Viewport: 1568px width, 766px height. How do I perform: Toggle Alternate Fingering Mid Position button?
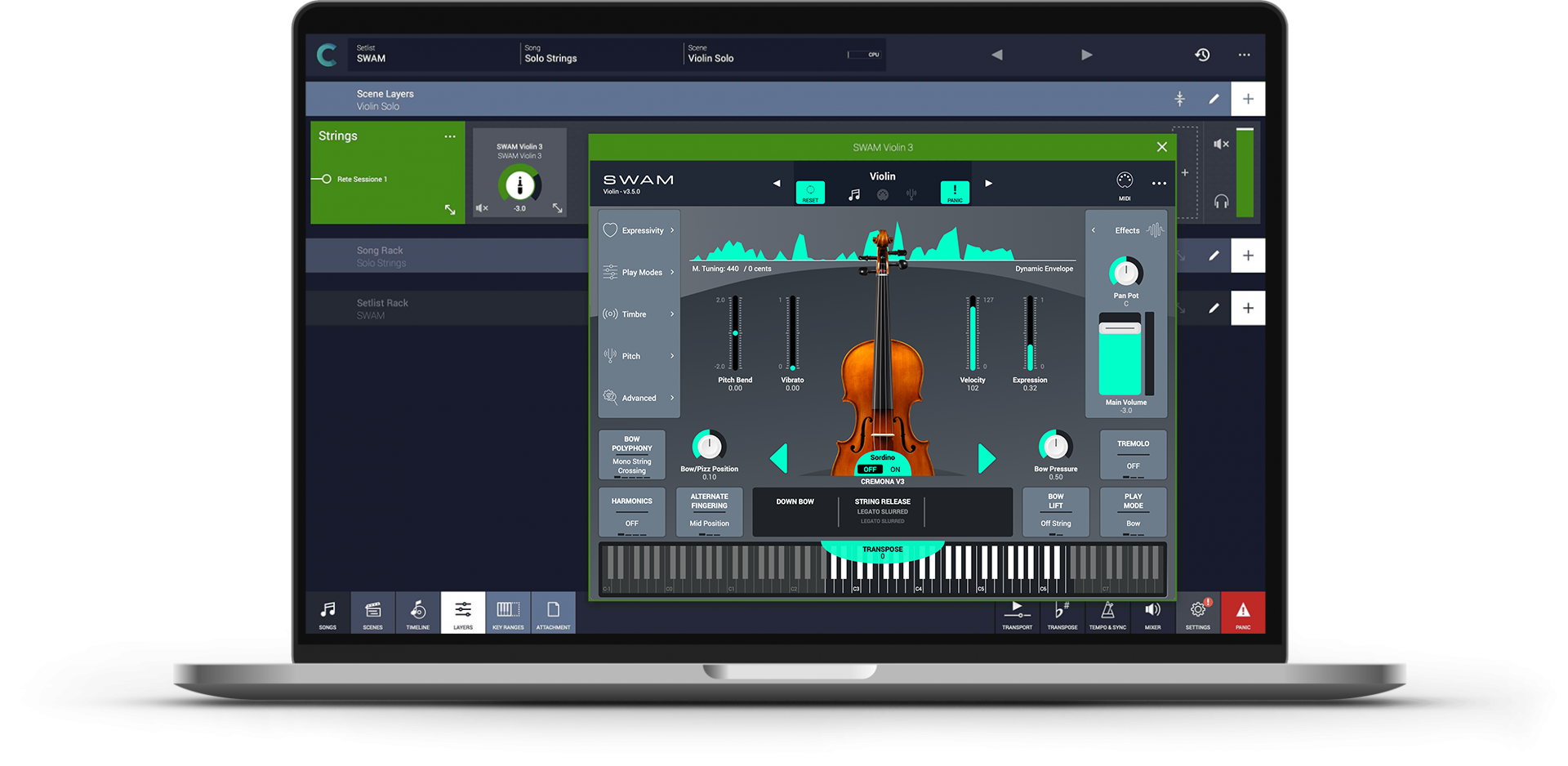[x=709, y=512]
